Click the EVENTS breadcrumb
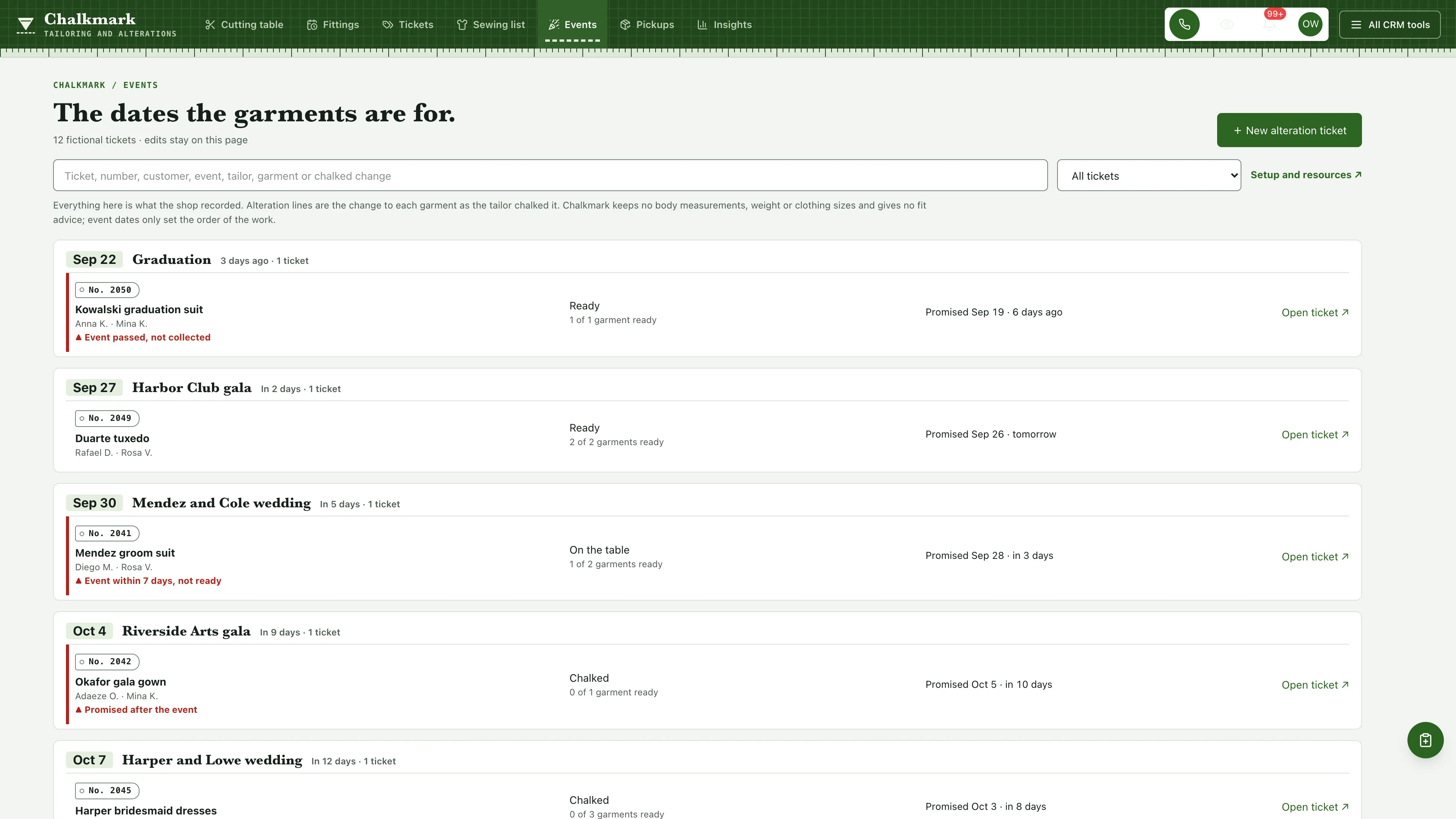1456x819 pixels. pyautogui.click(x=141, y=85)
